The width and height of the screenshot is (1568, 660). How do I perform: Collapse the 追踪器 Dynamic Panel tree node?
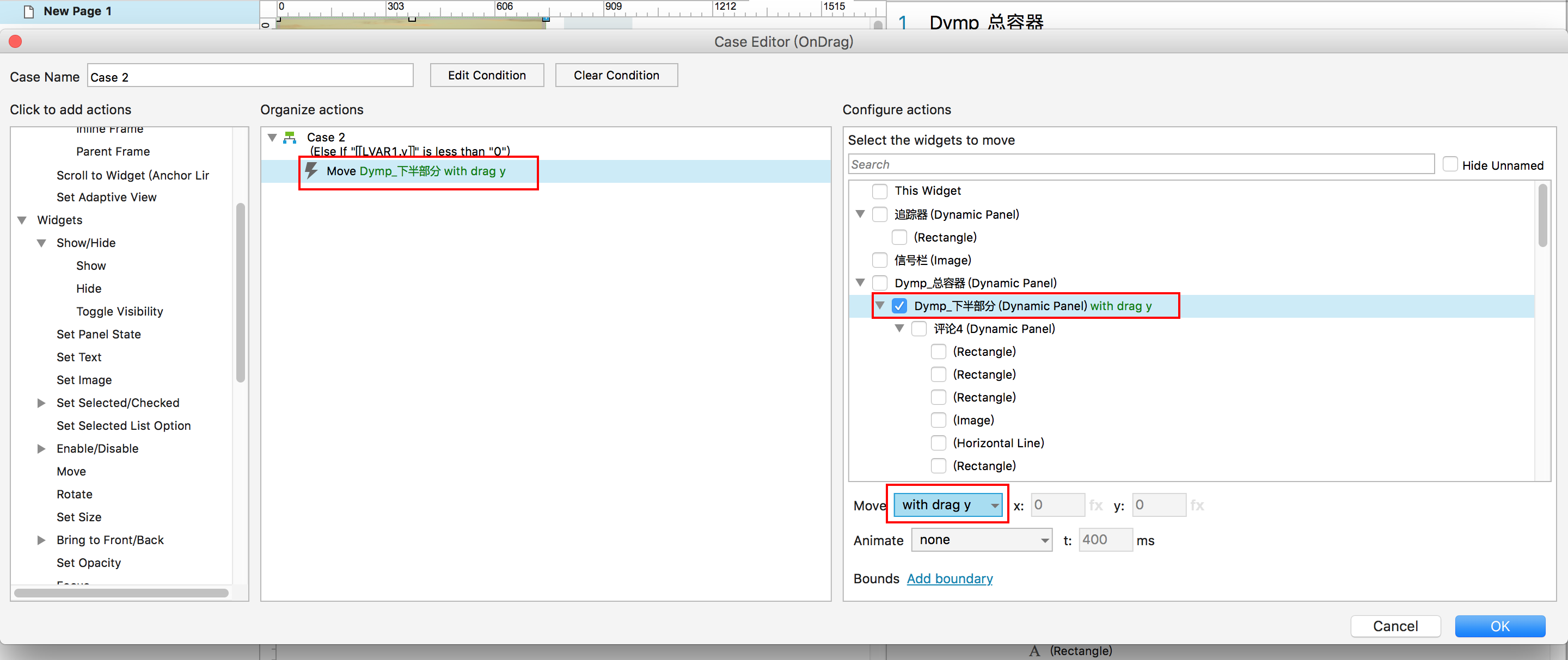click(860, 214)
